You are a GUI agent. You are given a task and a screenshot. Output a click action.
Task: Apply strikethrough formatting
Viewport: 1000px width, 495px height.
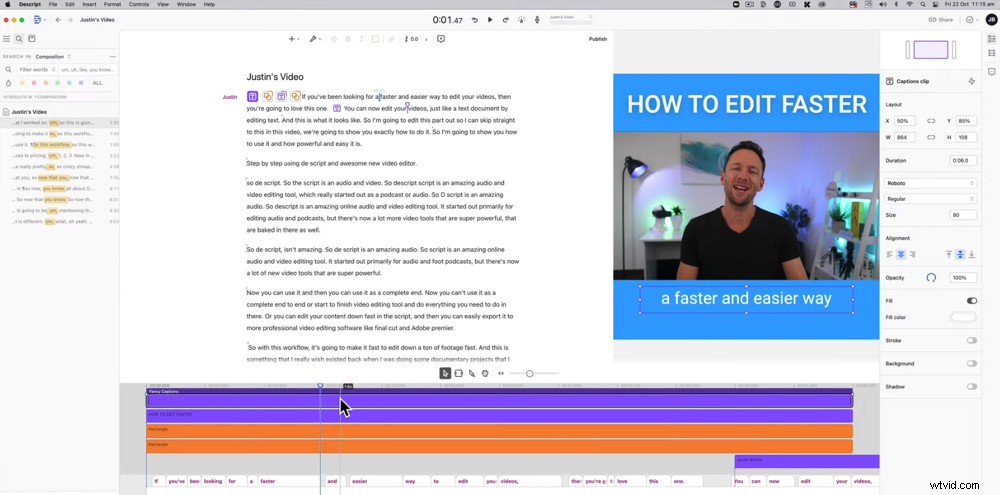click(334, 39)
